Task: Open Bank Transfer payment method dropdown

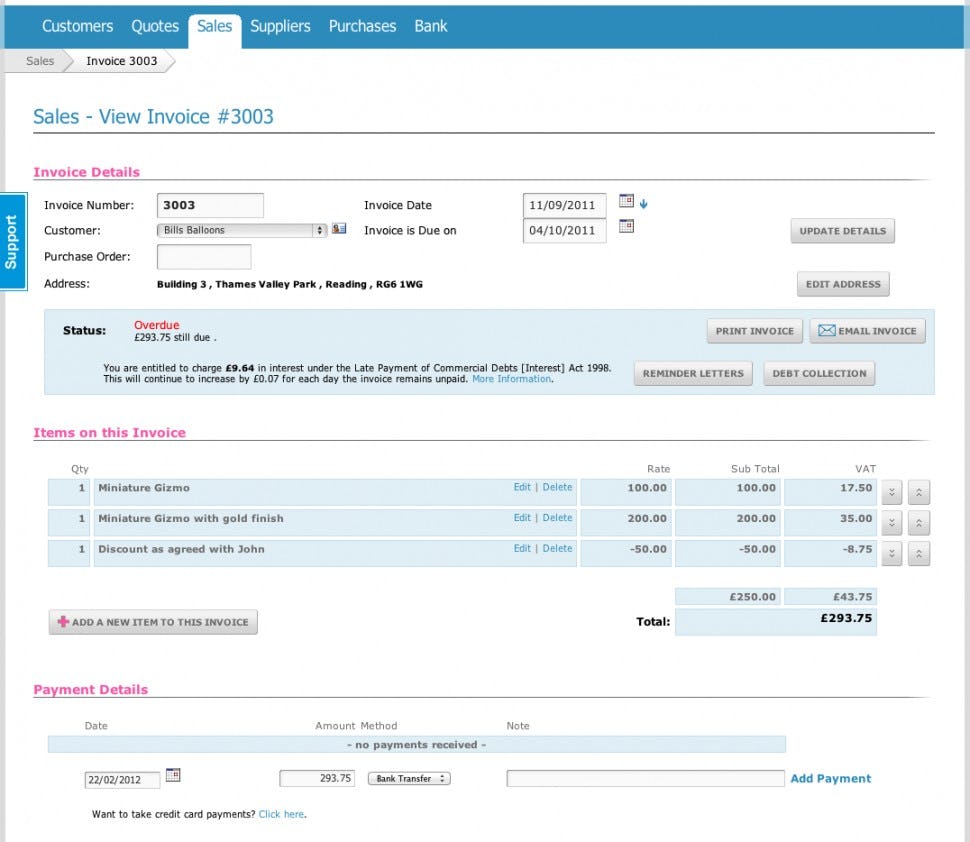Action: click(409, 778)
